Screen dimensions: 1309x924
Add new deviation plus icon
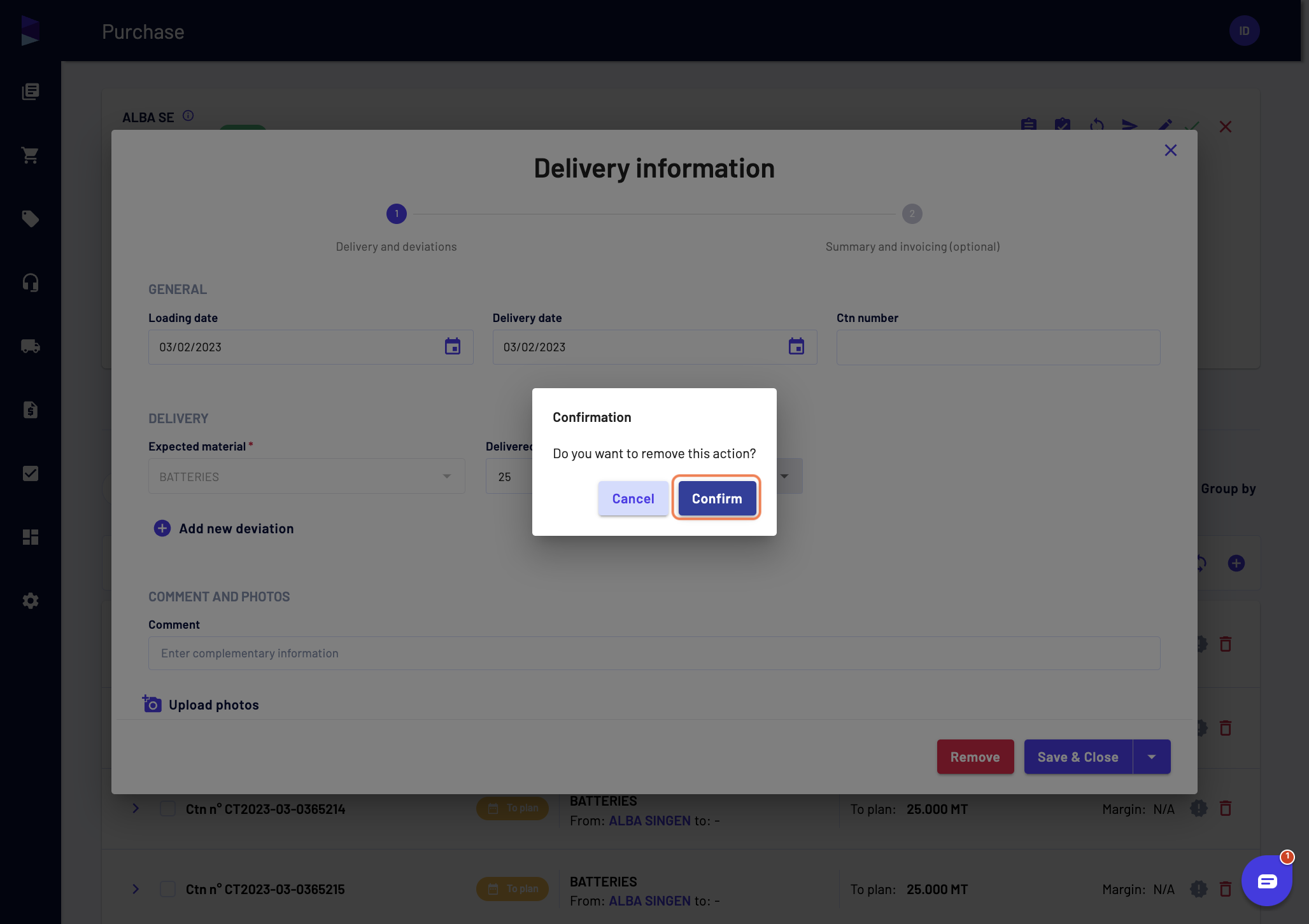[162, 528]
